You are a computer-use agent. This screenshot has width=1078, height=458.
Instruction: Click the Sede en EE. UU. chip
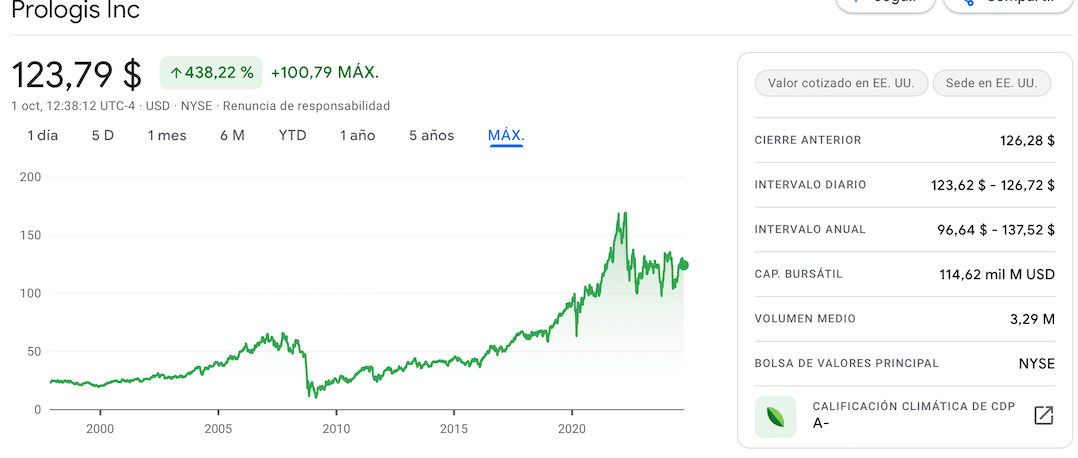point(991,83)
